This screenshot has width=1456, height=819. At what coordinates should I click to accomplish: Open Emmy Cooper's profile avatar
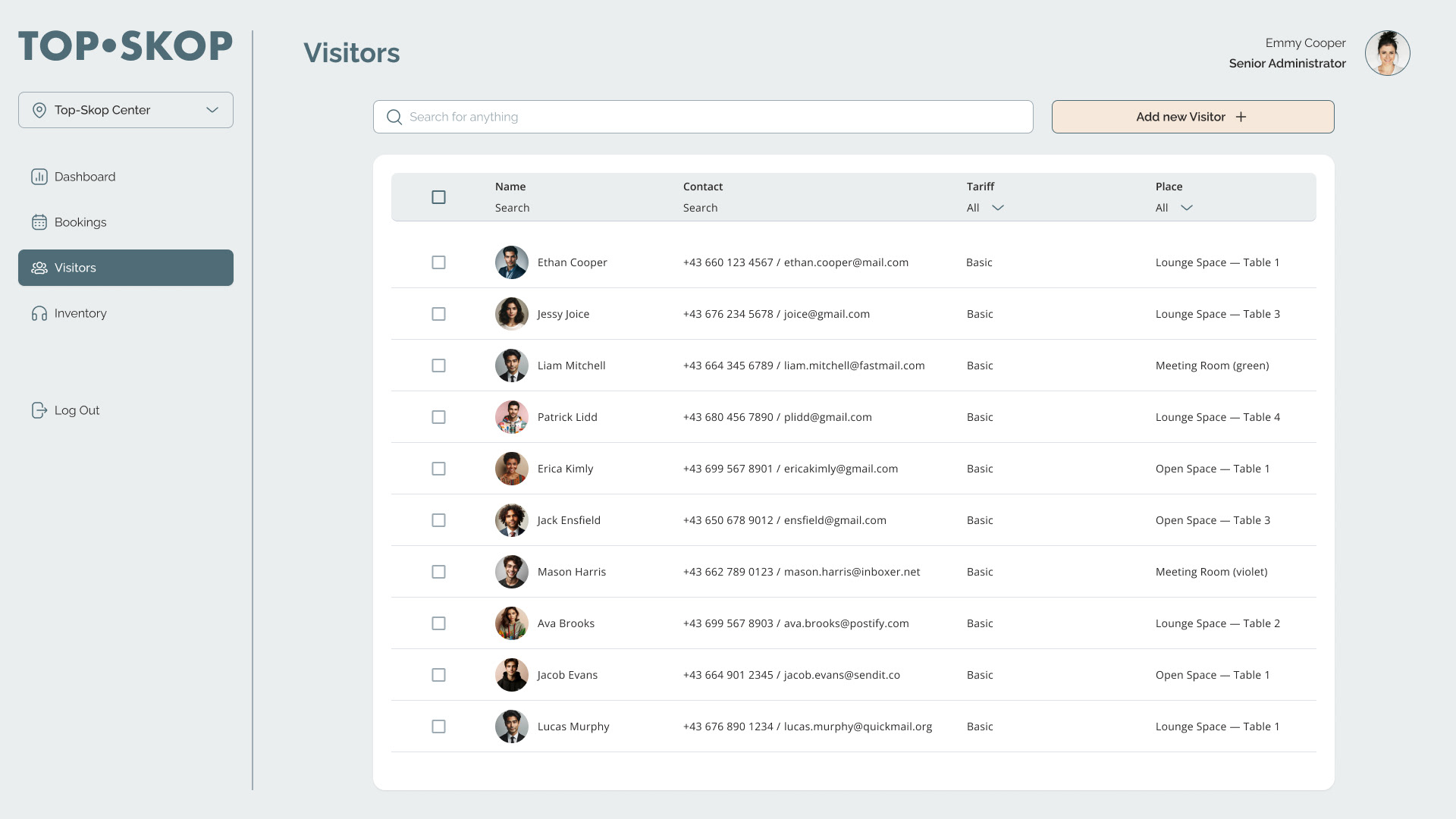click(1387, 53)
